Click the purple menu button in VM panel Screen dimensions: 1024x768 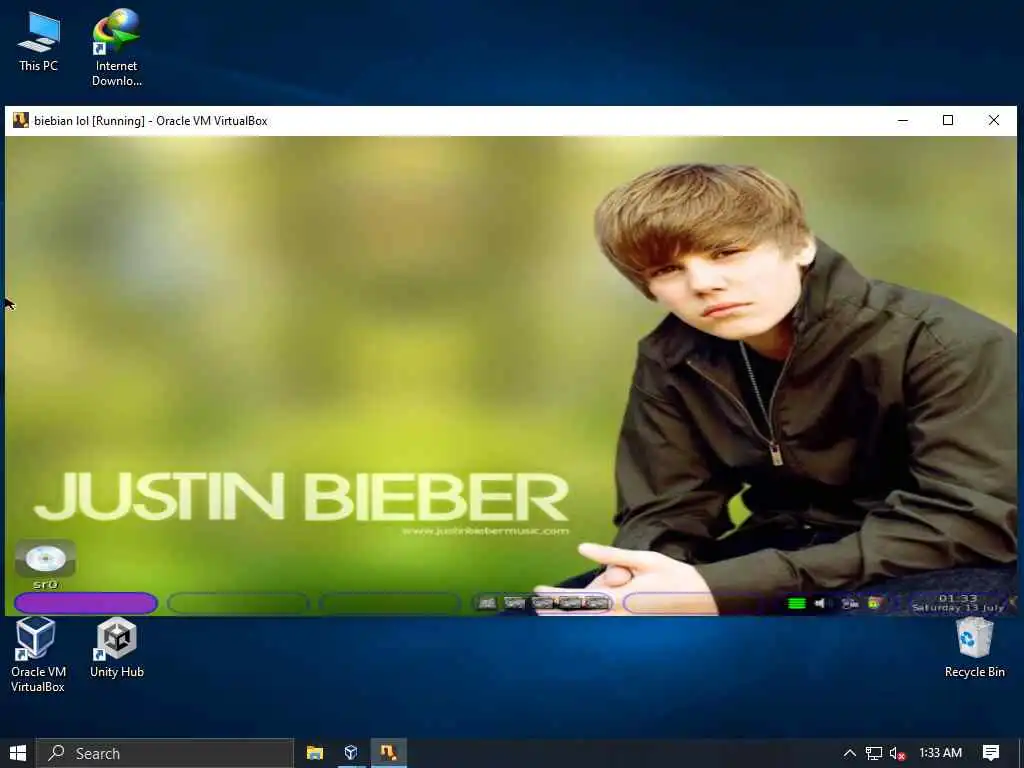(x=86, y=603)
